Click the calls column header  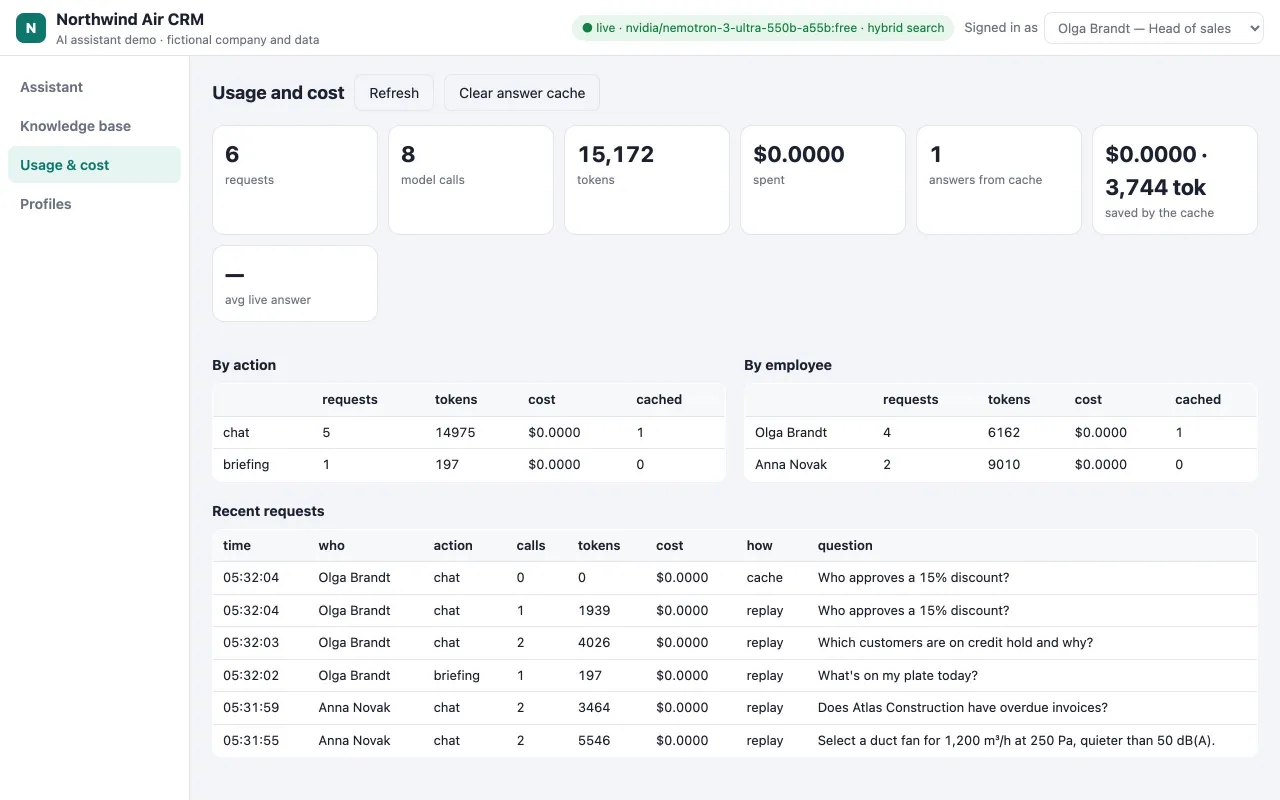coord(531,545)
